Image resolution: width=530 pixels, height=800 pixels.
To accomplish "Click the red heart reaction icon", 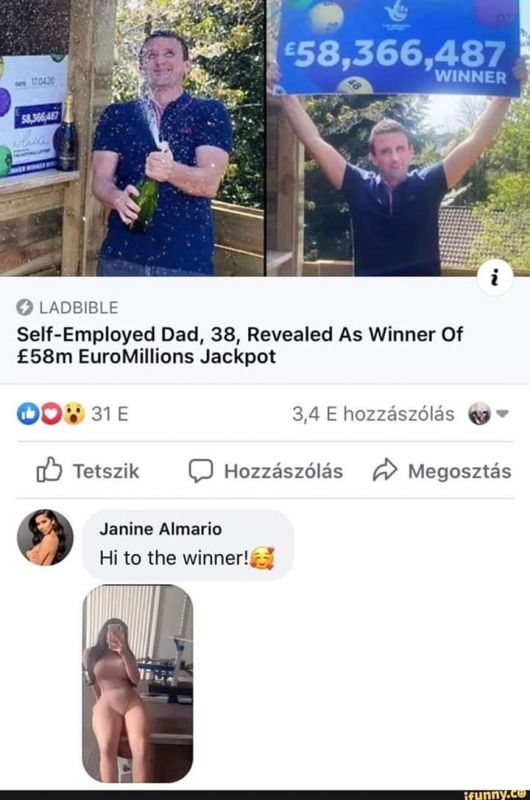I will pyautogui.click(x=51, y=414).
